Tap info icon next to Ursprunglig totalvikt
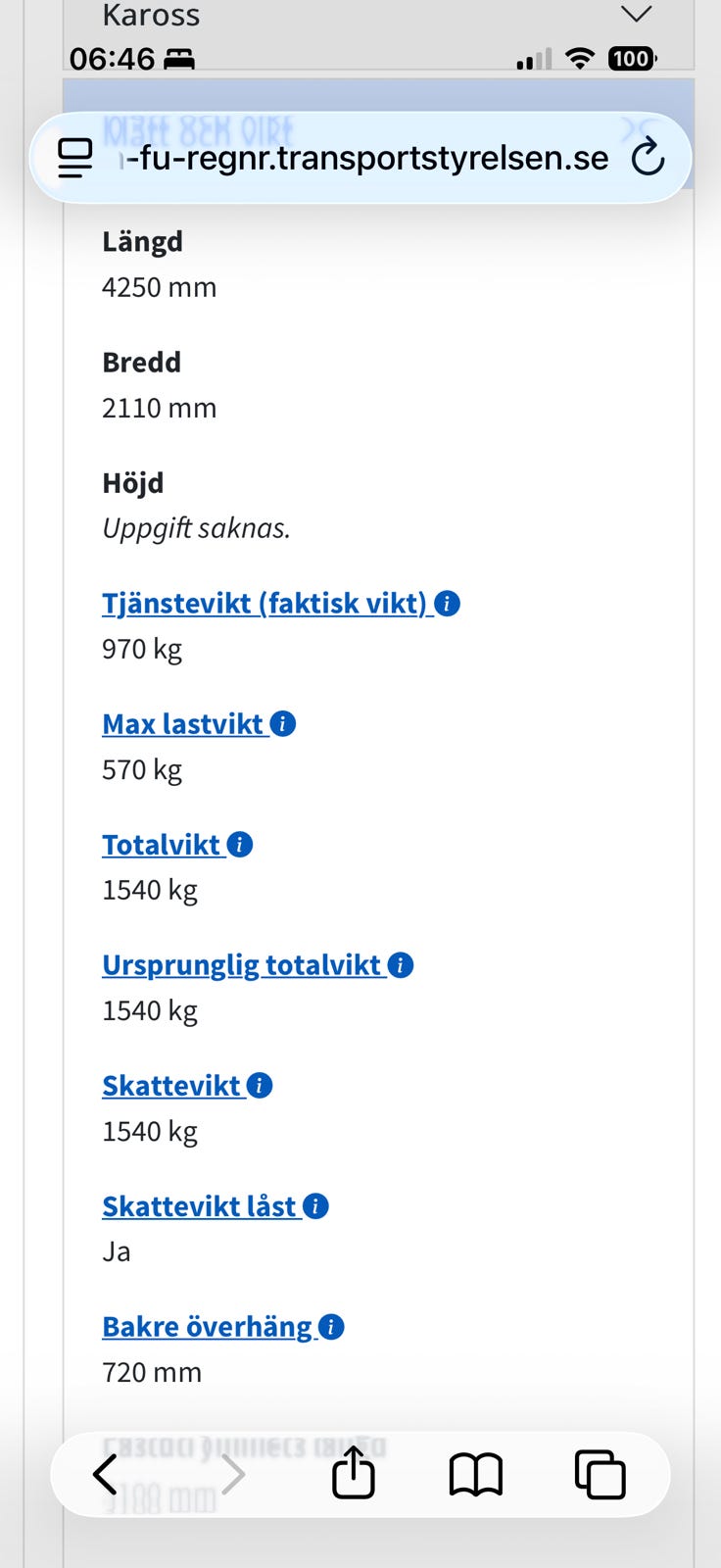This screenshot has width=721, height=1568. pos(400,965)
